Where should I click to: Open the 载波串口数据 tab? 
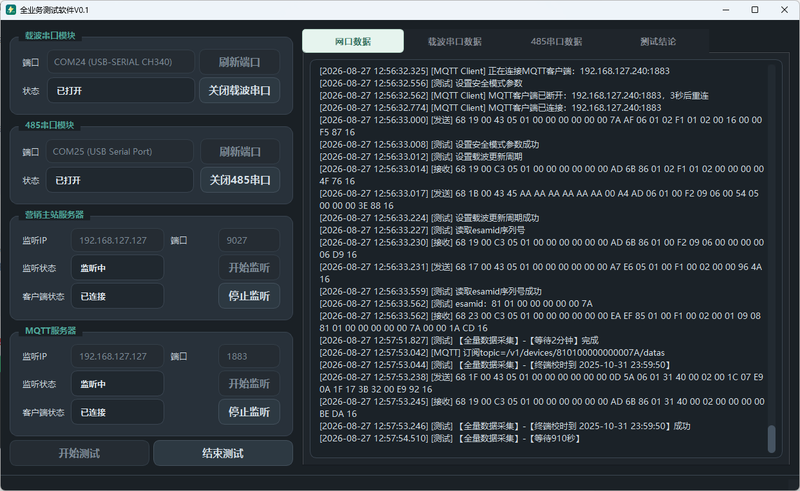[455, 41]
